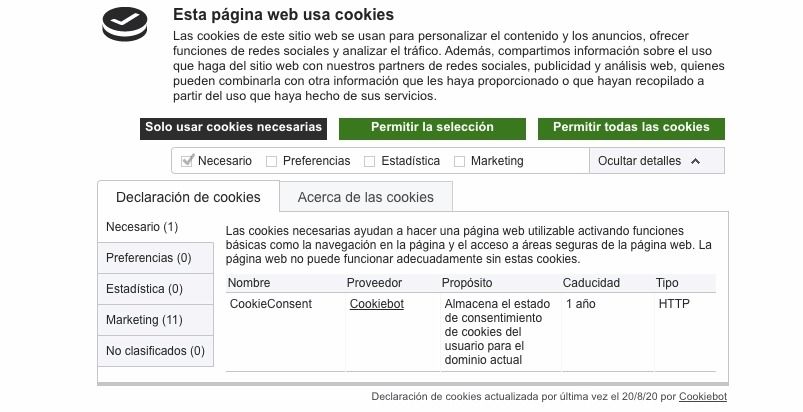Collapse details using the chevron arrow icon
The width and height of the screenshot is (803, 412).
[x=695, y=161]
